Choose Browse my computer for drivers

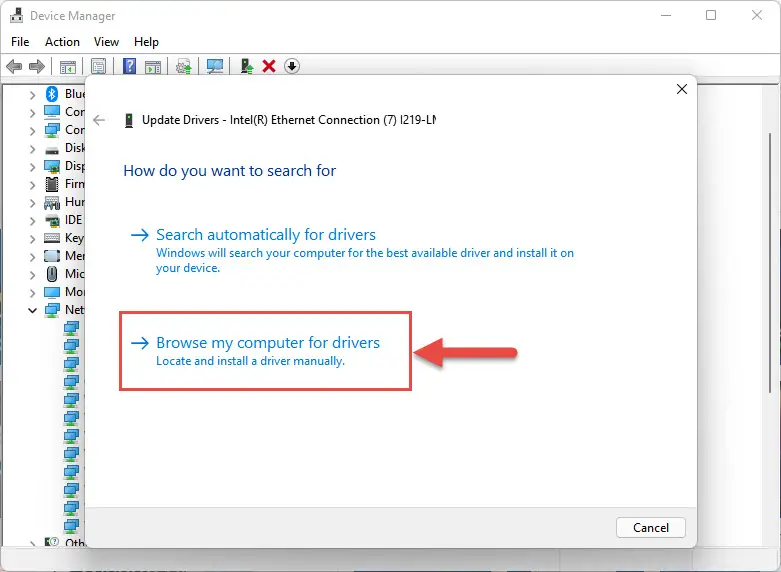(255, 351)
